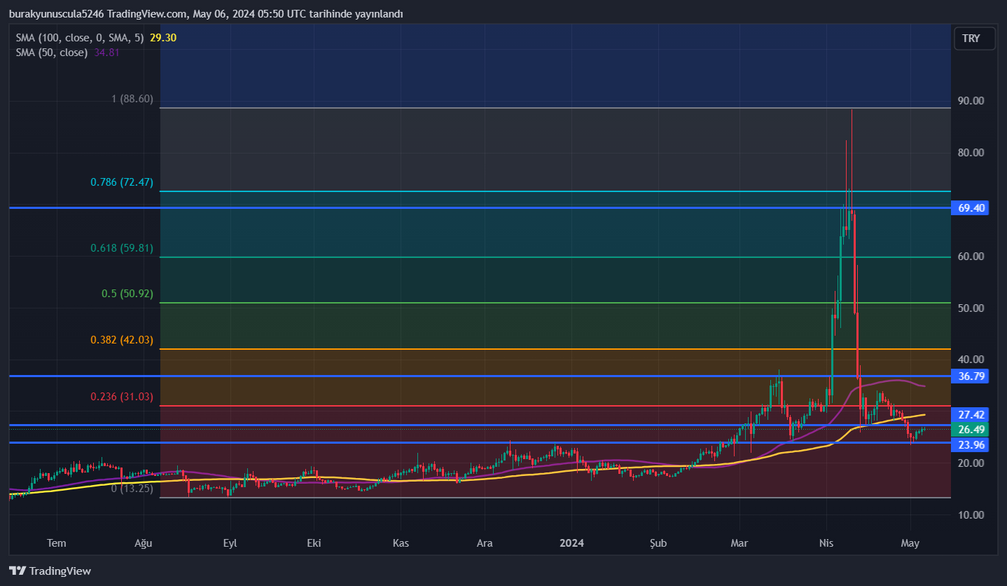Click the Fibonacci 0.618 (59.81) level label
Screen dimensions: 1007x586
122,248
